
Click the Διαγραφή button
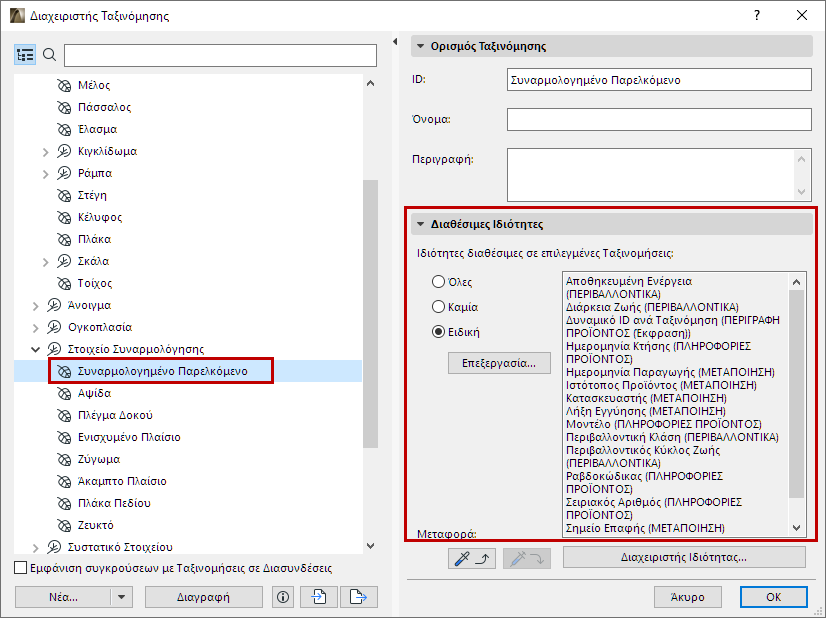point(203,597)
